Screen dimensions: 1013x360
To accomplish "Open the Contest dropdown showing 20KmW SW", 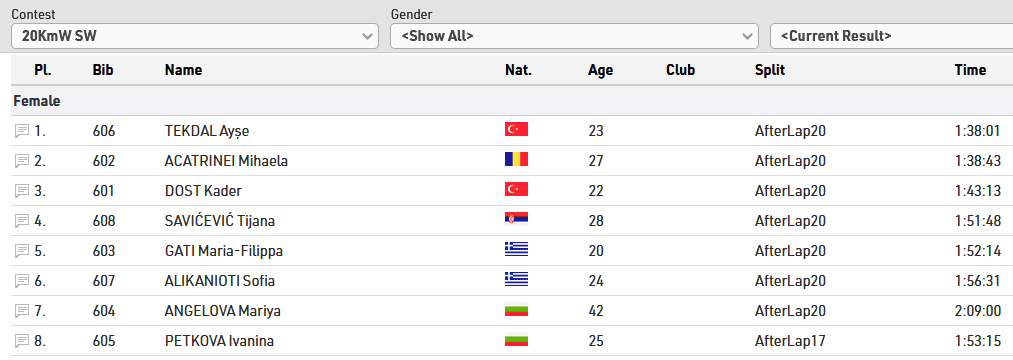I will [194, 36].
